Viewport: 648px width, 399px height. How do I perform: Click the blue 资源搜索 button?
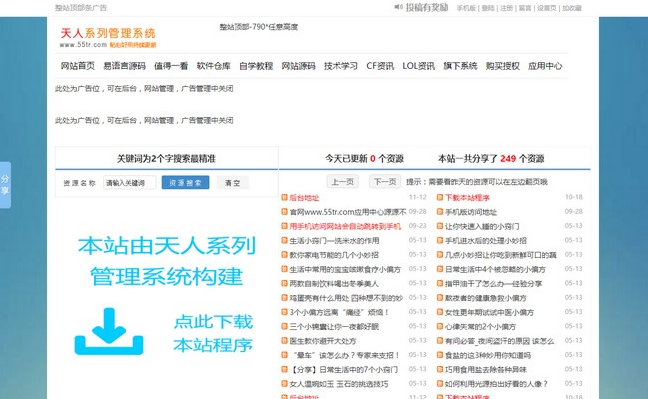pos(185,182)
